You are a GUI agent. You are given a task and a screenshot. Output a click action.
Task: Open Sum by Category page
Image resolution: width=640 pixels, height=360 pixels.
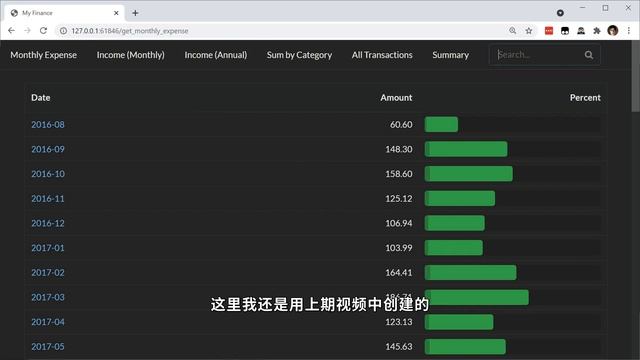[299, 55]
